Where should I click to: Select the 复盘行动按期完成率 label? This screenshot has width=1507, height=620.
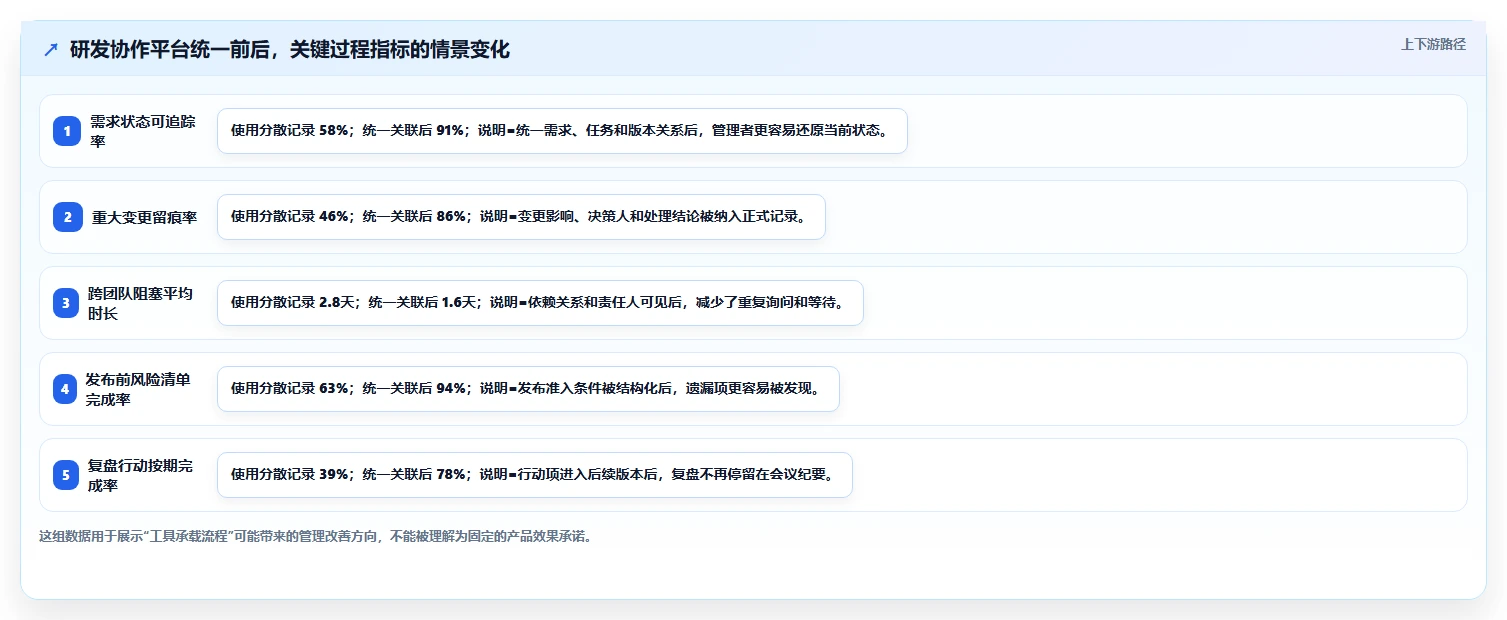coord(141,475)
